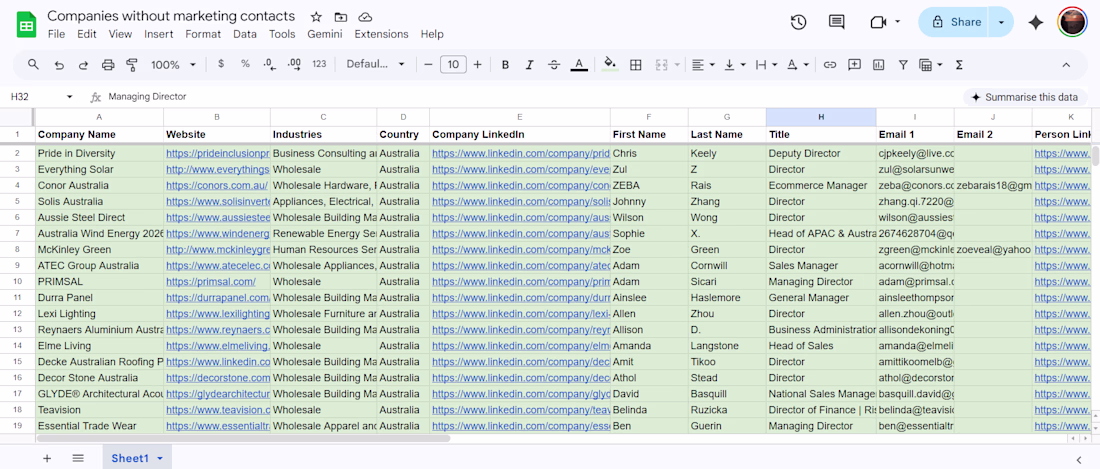
Task: Insert a chart
Action: (x=878, y=64)
